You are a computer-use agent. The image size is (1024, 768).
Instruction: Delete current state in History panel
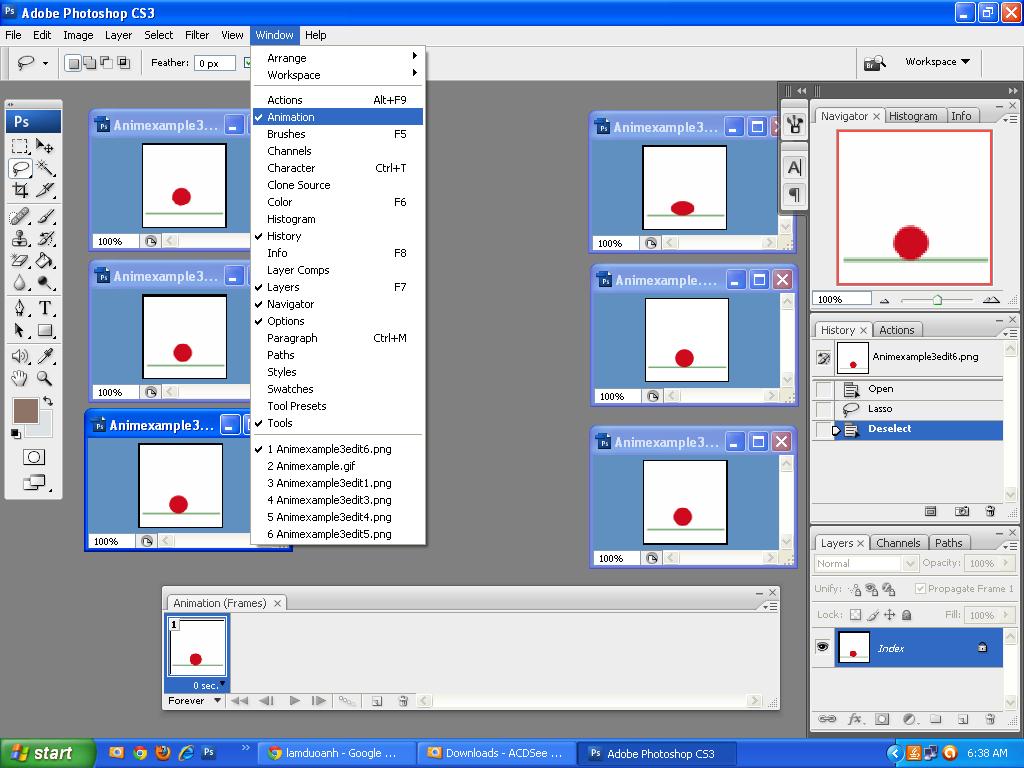pyautogui.click(x=990, y=511)
